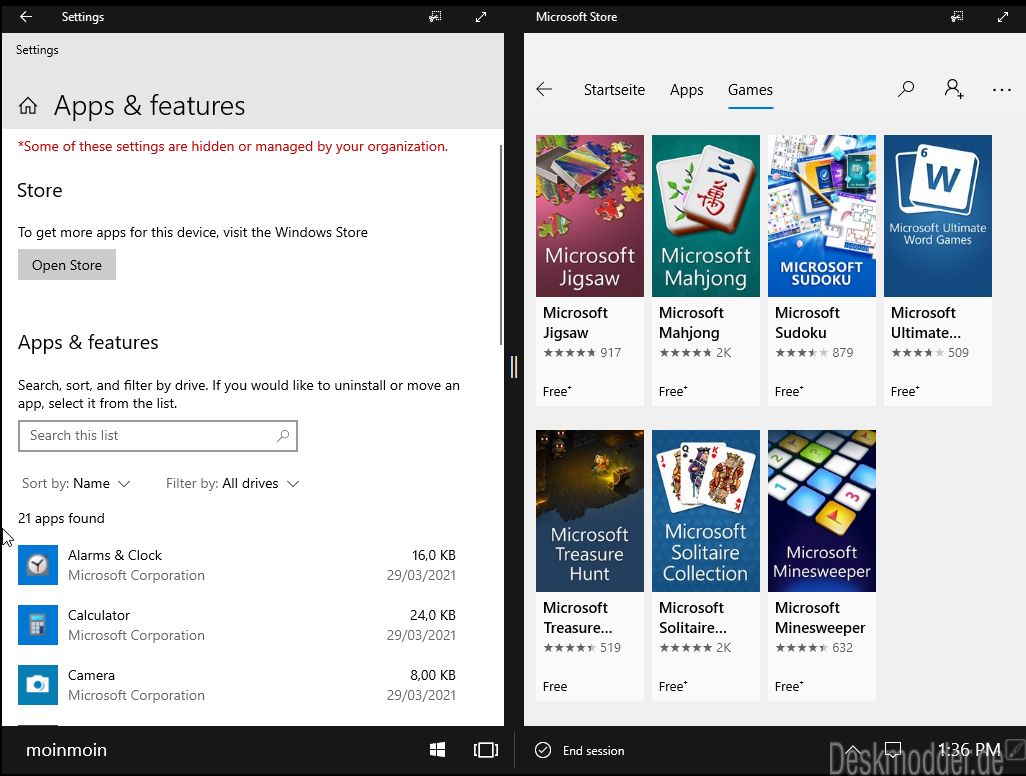Expand the Microsoft Store window to full screen
This screenshot has height=776, width=1026.
(1002, 16)
